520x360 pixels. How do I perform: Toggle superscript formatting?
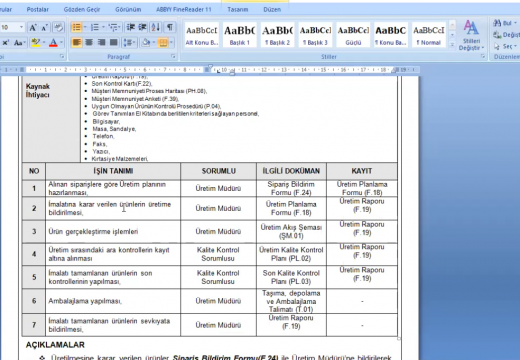[x=6, y=43]
